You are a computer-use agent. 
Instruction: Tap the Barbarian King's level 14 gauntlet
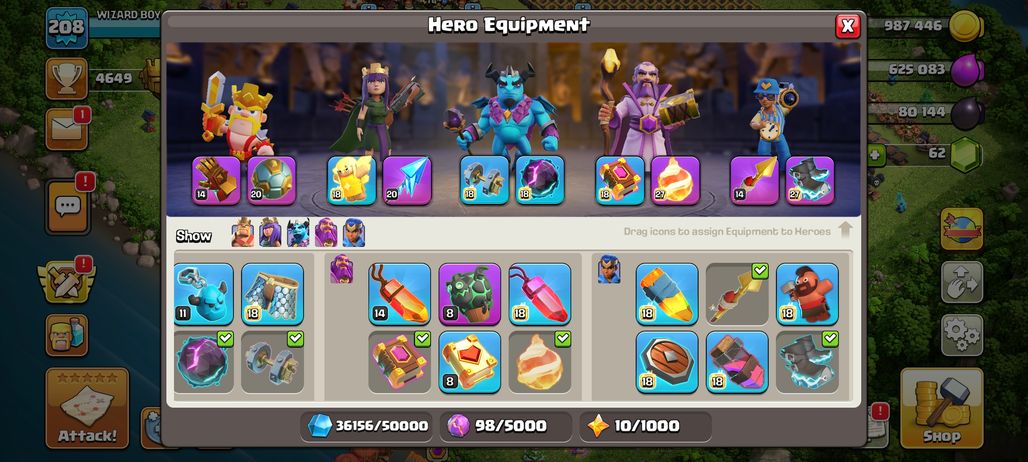click(x=216, y=180)
